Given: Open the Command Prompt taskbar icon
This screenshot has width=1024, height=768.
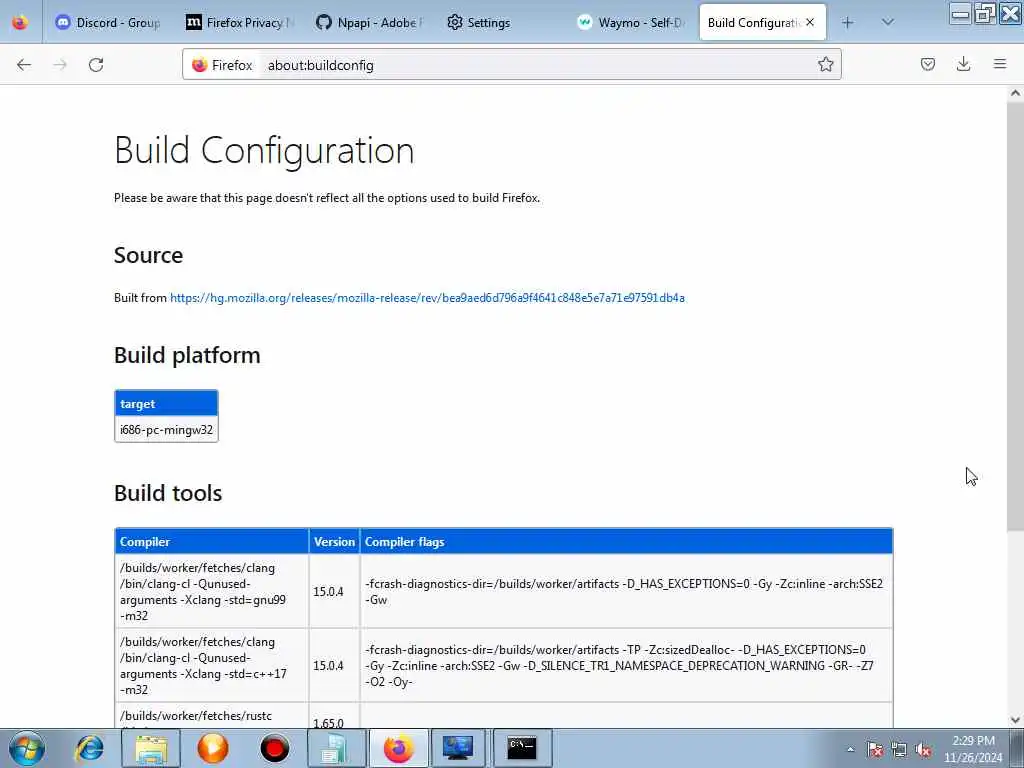Looking at the screenshot, I should click(522, 748).
